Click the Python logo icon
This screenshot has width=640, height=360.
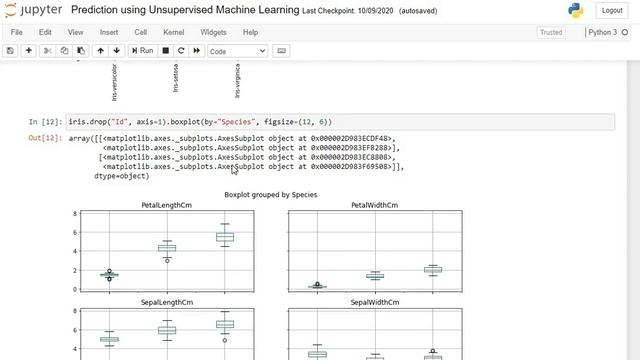point(576,11)
